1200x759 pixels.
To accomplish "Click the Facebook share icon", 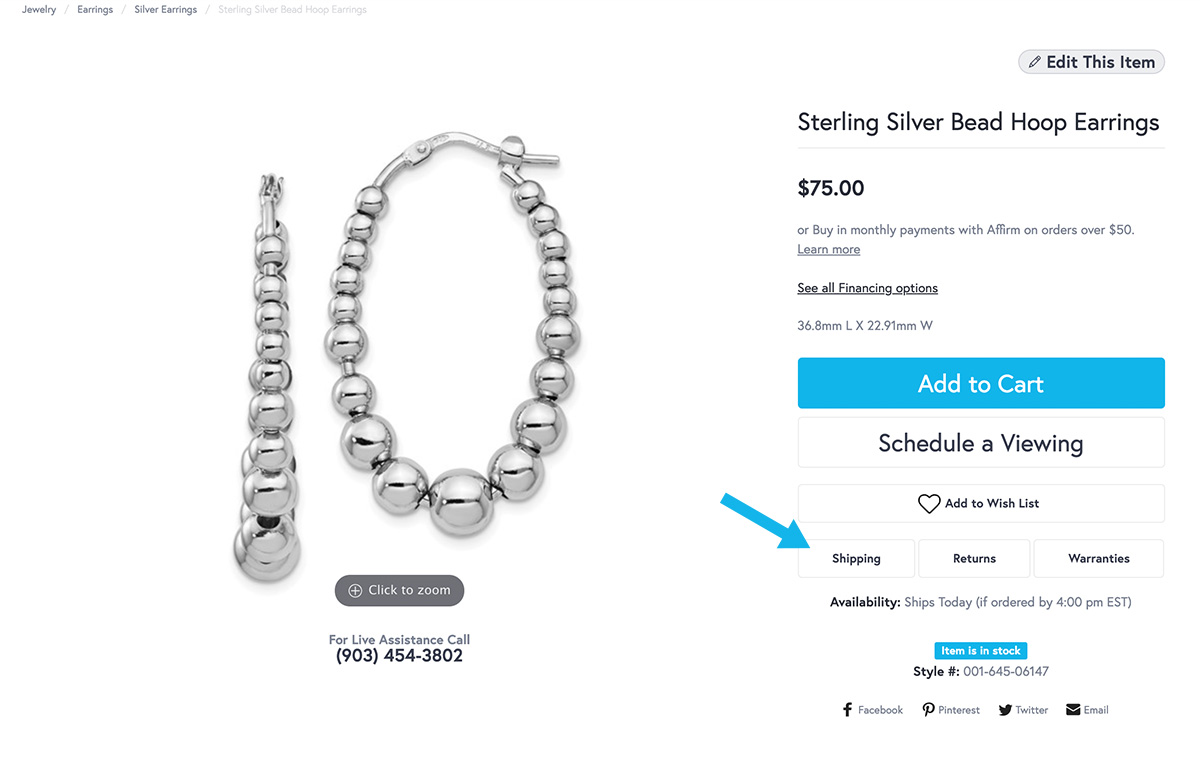I will [848, 710].
